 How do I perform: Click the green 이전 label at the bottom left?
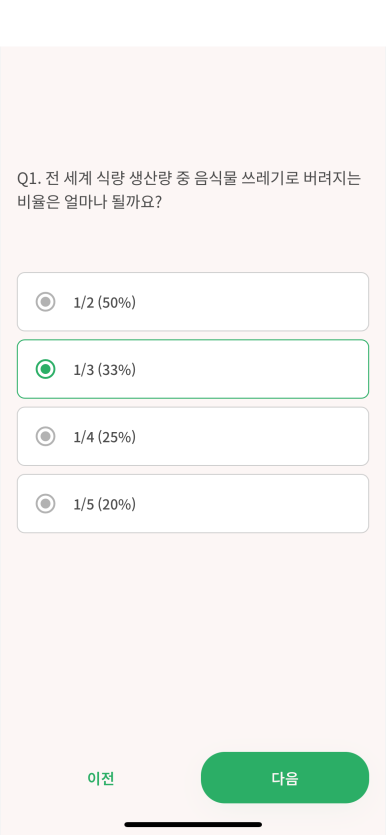click(x=101, y=778)
